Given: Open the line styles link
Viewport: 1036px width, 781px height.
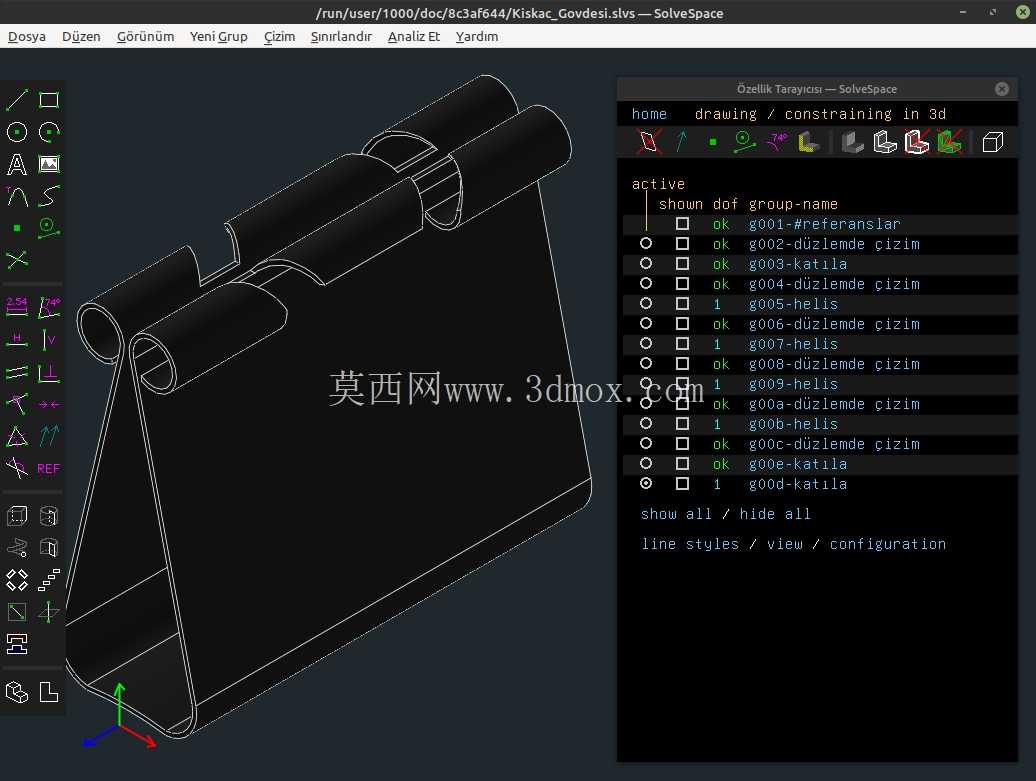Looking at the screenshot, I should (x=690, y=544).
